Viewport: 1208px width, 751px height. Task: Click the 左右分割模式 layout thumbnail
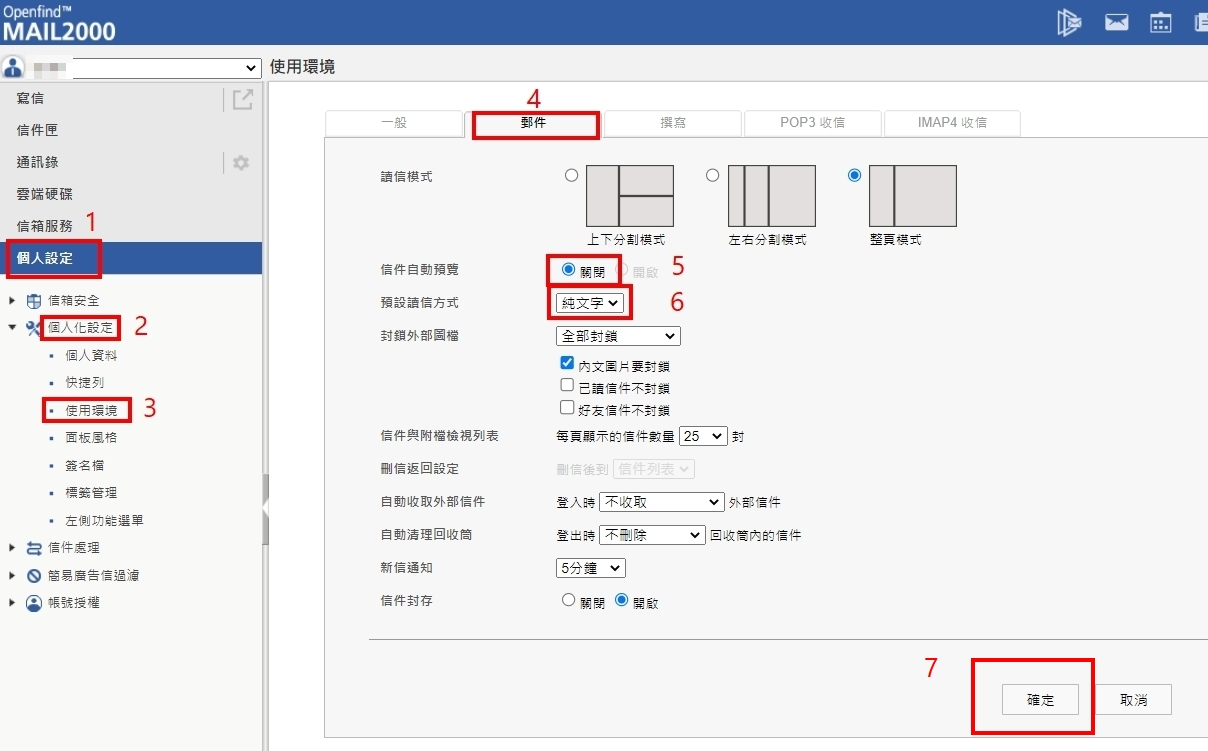click(x=772, y=196)
